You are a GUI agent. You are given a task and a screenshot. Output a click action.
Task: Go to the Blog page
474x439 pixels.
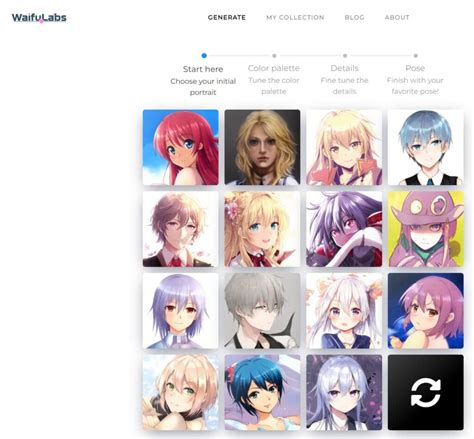tap(354, 17)
